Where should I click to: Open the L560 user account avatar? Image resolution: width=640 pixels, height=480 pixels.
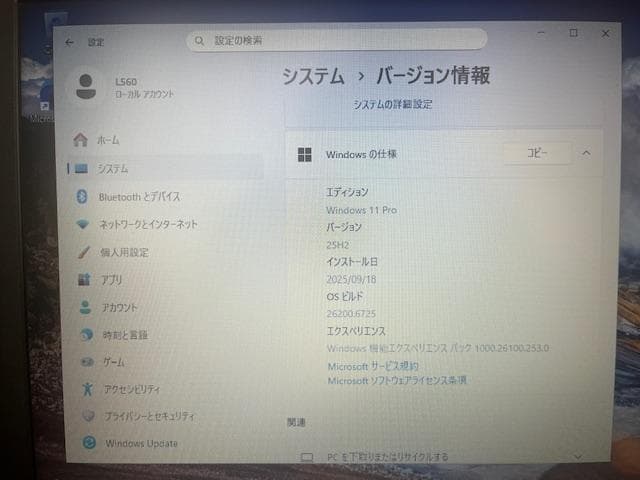click(x=86, y=87)
